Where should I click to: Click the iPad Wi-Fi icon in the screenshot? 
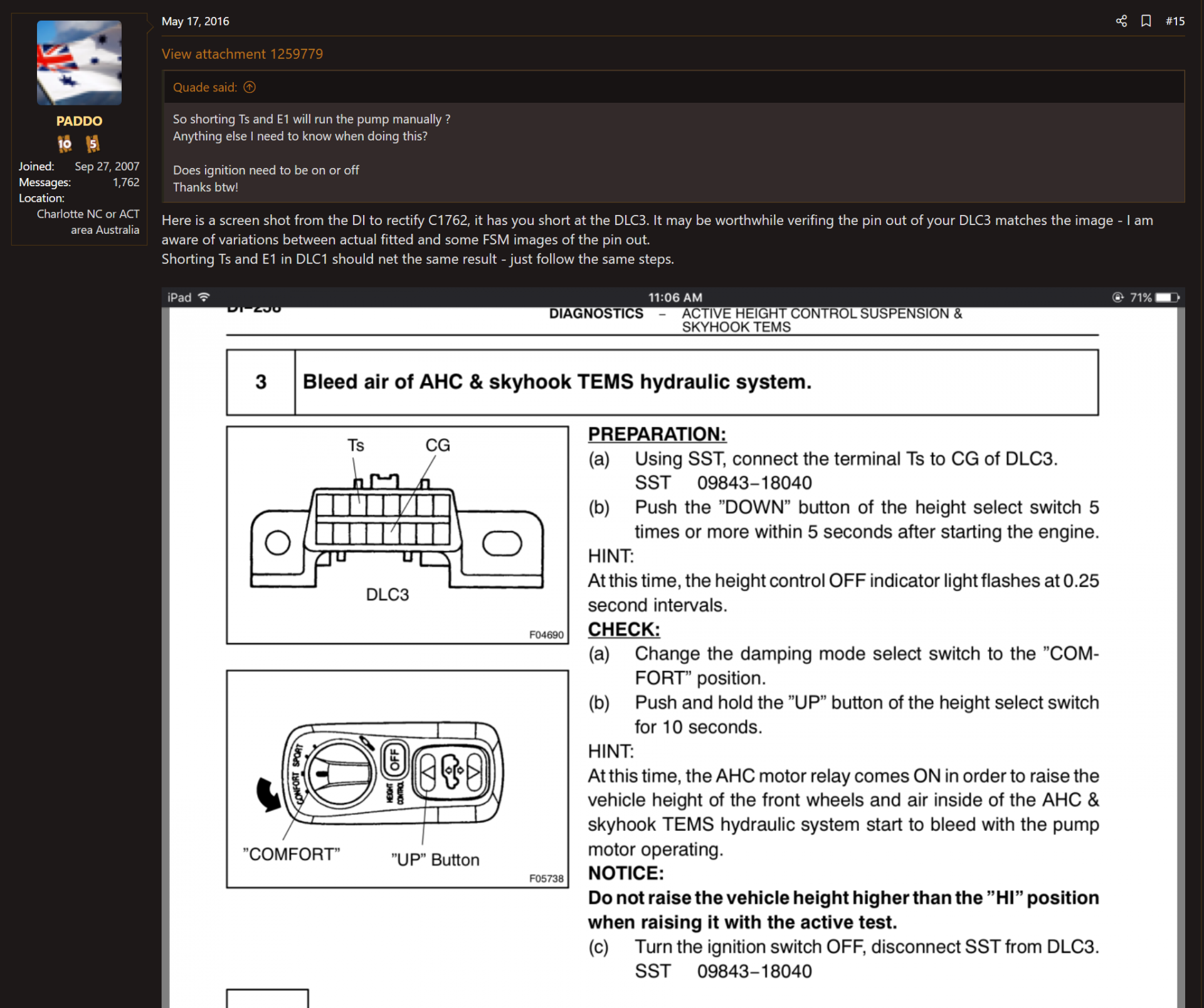[204, 297]
